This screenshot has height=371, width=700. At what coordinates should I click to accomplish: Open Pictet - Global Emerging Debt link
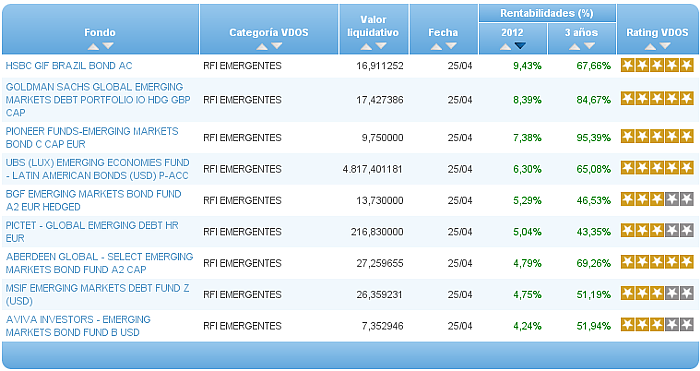(92, 231)
